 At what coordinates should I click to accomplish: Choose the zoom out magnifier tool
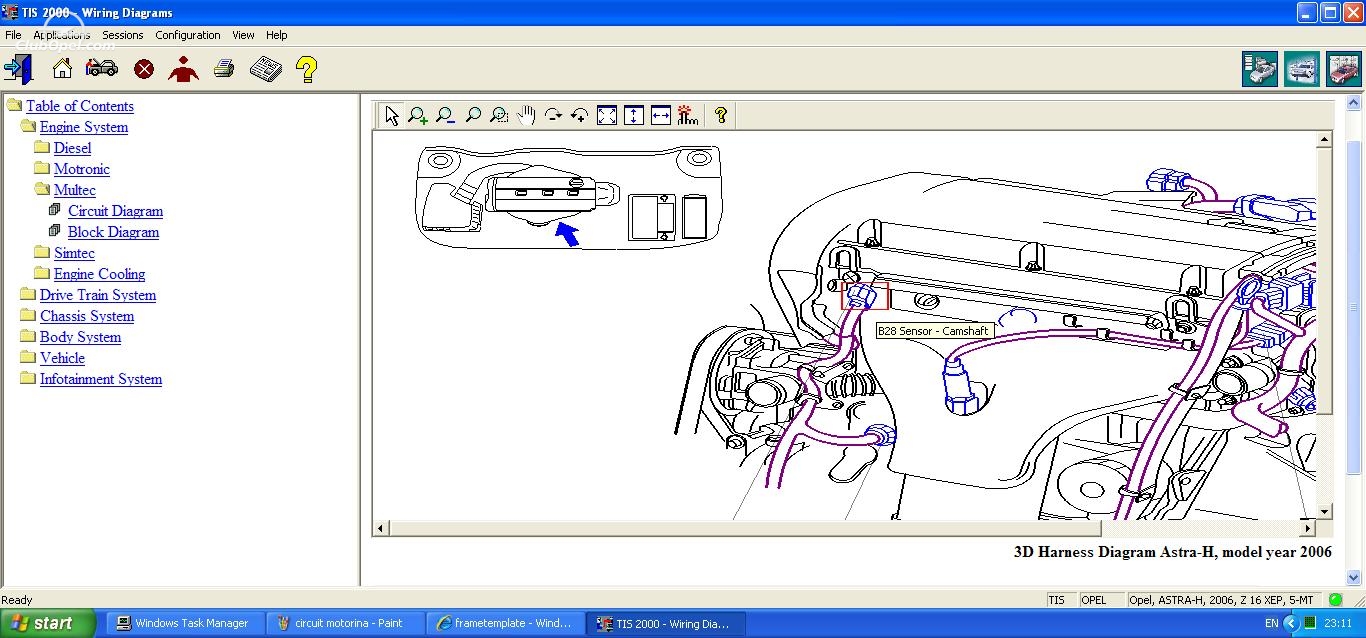click(x=445, y=115)
